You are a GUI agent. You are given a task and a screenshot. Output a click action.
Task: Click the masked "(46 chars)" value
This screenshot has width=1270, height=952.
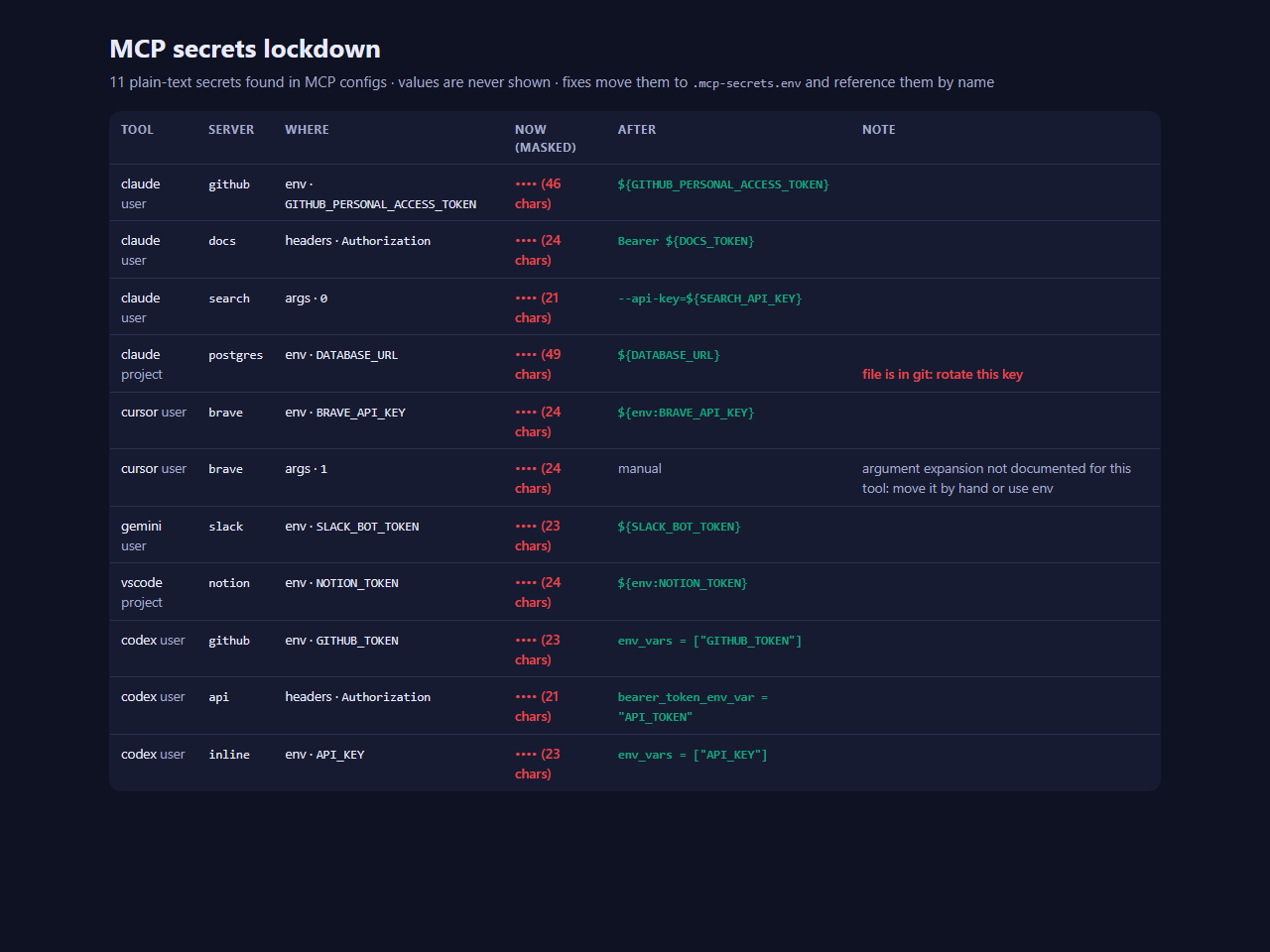538,194
